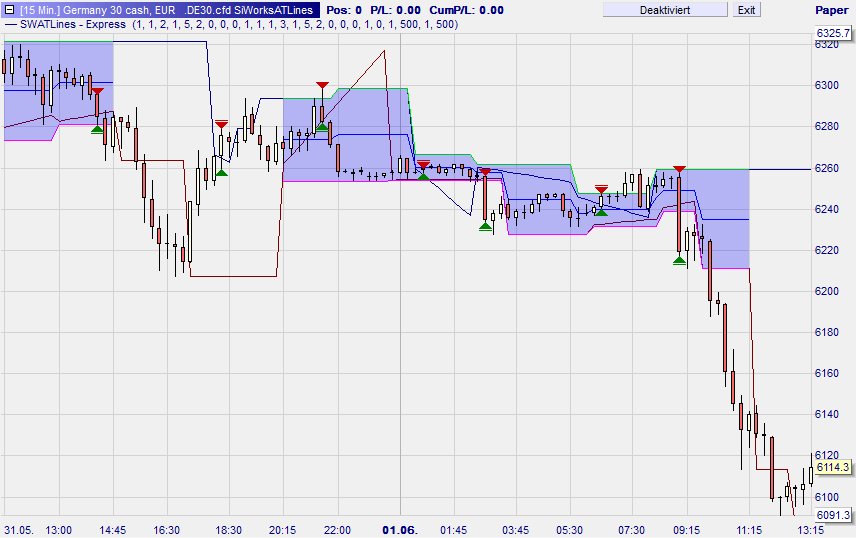Viewport: 856px width, 538px height.
Task: Click the 'Pos: 0' position readout
Action: tap(344, 10)
